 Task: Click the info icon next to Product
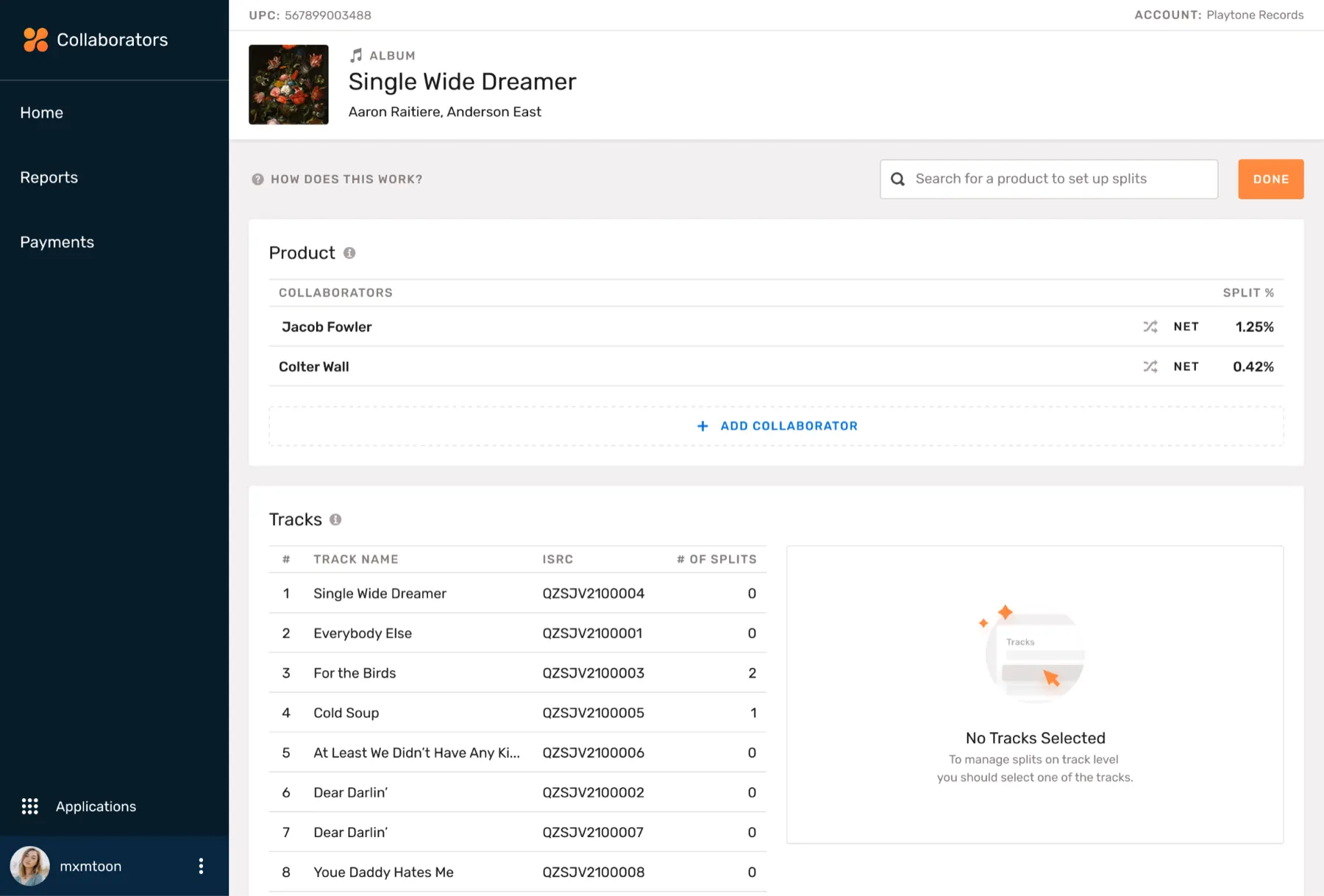(349, 253)
